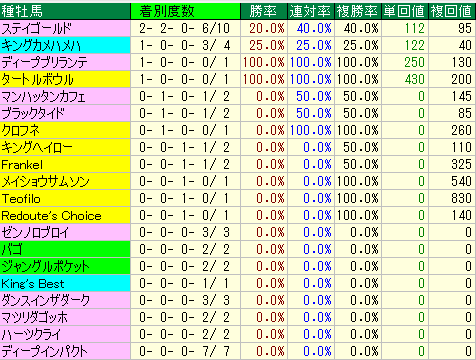
Task: Click ディープブリランテ 単回値 value 250
Action: point(415,62)
